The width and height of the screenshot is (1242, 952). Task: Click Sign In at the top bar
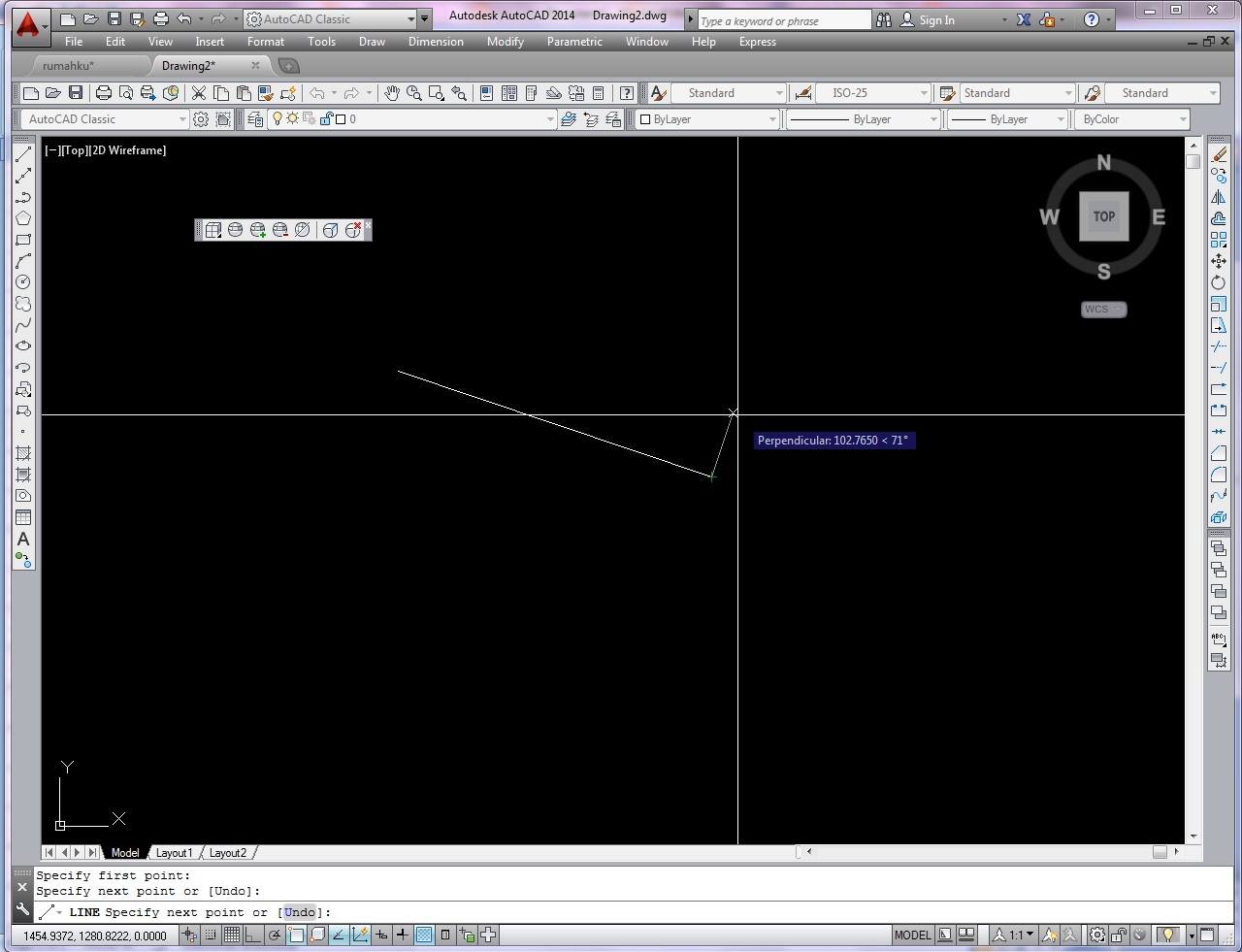point(935,19)
